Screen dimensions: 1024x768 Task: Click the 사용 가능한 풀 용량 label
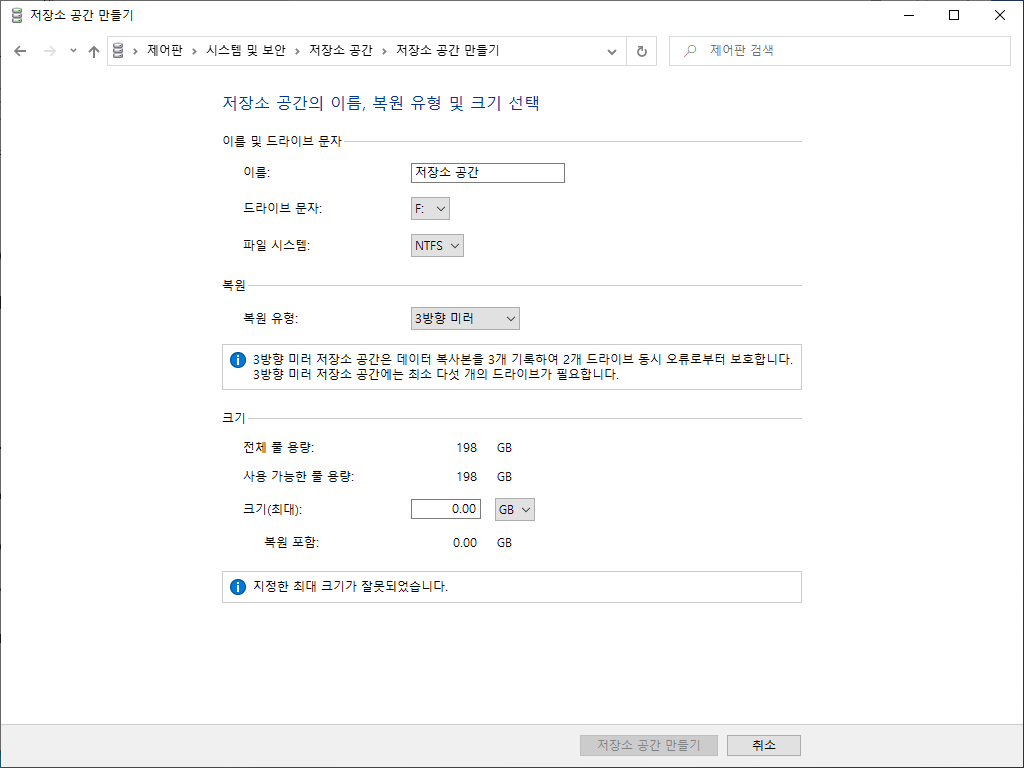[298, 477]
